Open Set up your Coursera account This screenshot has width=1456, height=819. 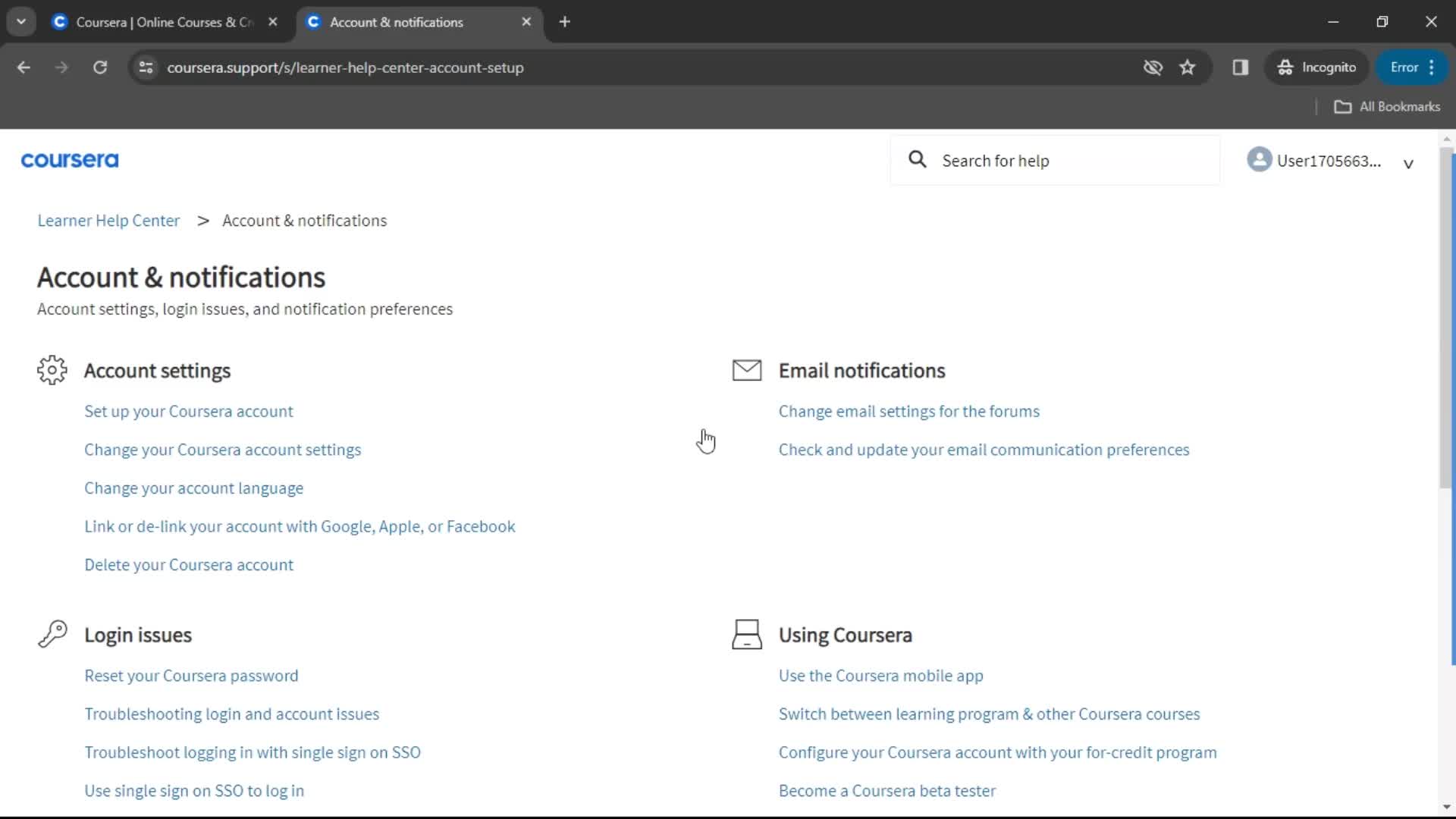click(x=188, y=411)
